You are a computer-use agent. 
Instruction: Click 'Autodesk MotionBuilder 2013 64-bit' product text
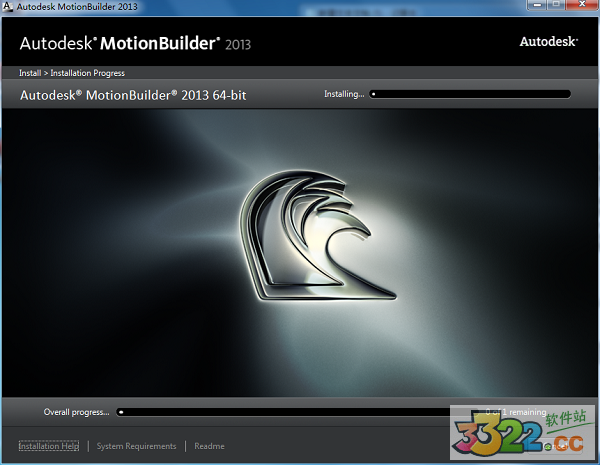[x=133, y=95]
